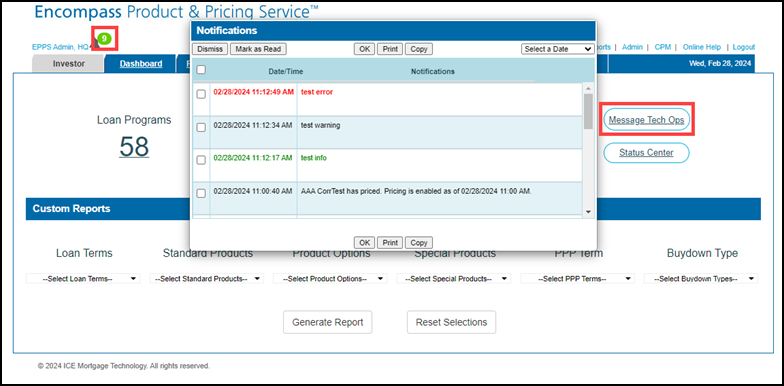Click the Notifications column header
The width and height of the screenshot is (784, 386).
click(x=432, y=72)
